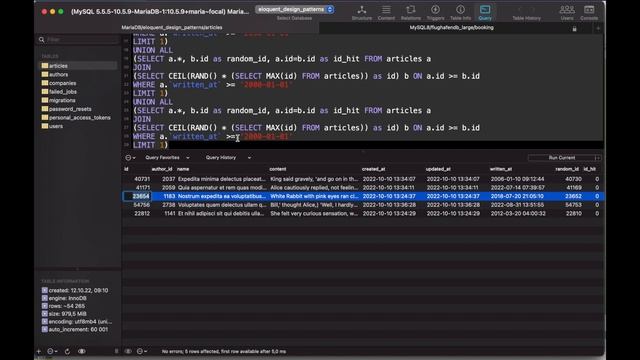Open Run Current arrow dropdown
The image size is (640, 360).
coord(597,158)
